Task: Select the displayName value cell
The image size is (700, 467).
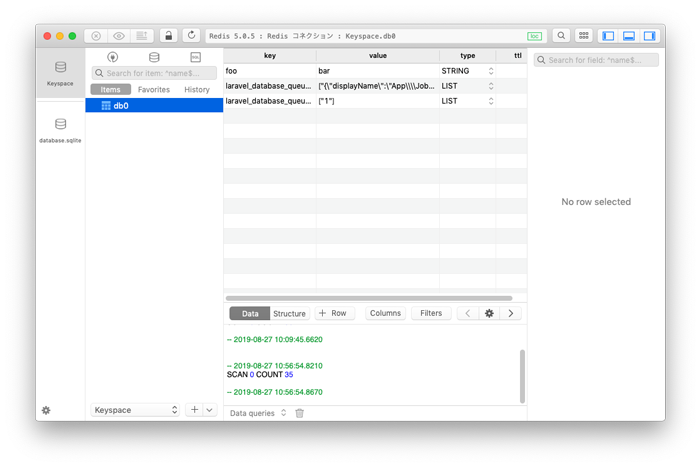Action: point(378,86)
